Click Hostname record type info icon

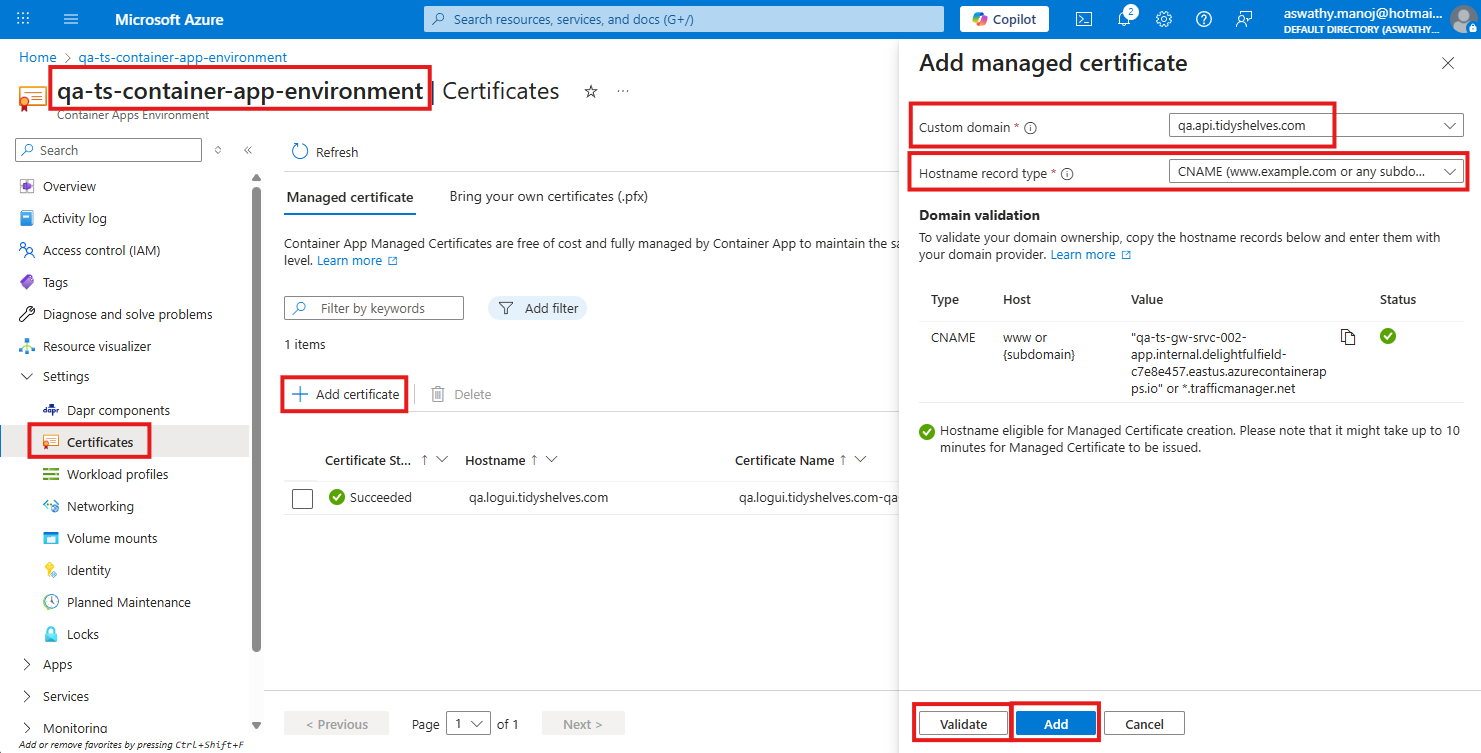1067,174
